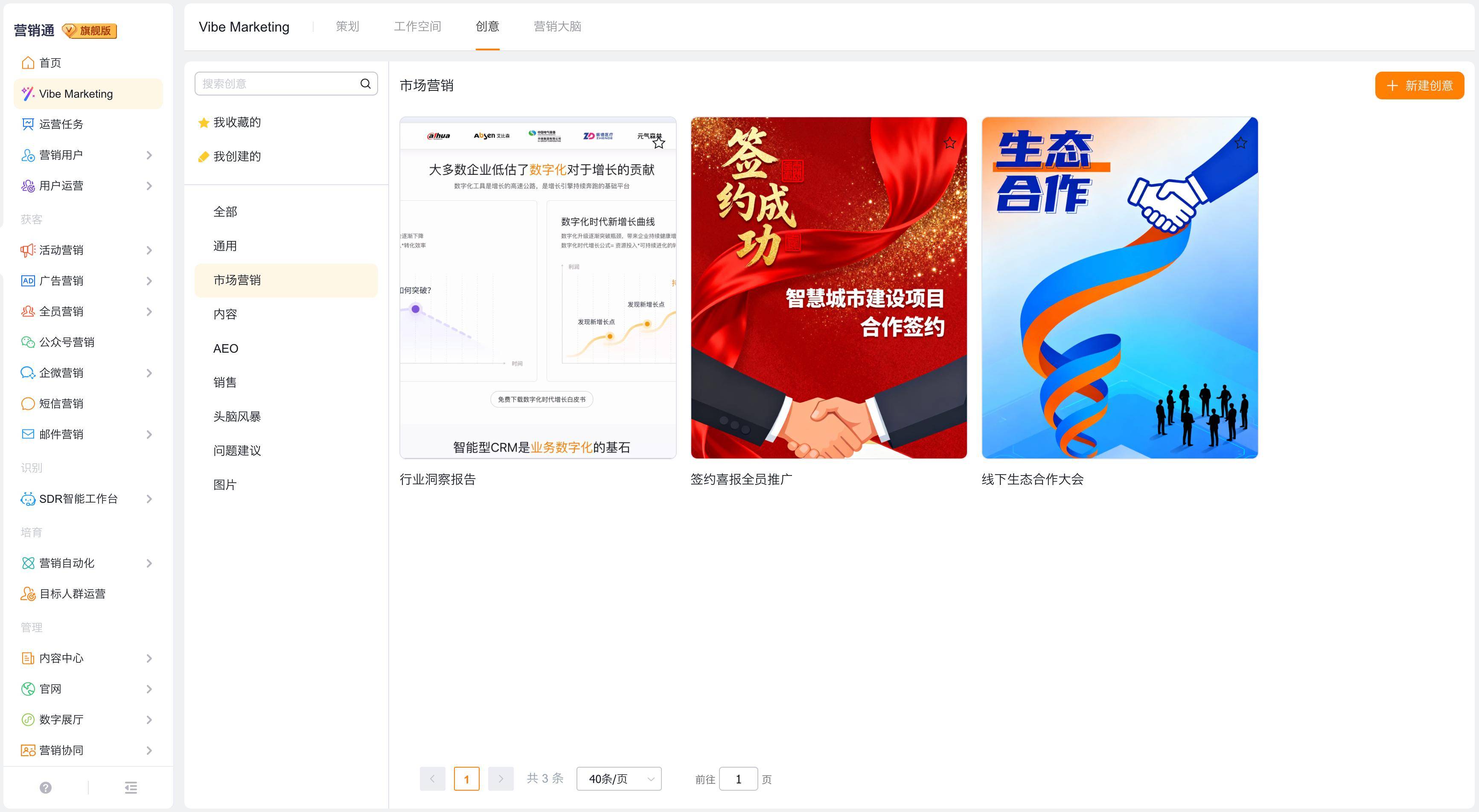Click the 首页 home icon
The height and width of the screenshot is (812, 1479).
pos(28,63)
